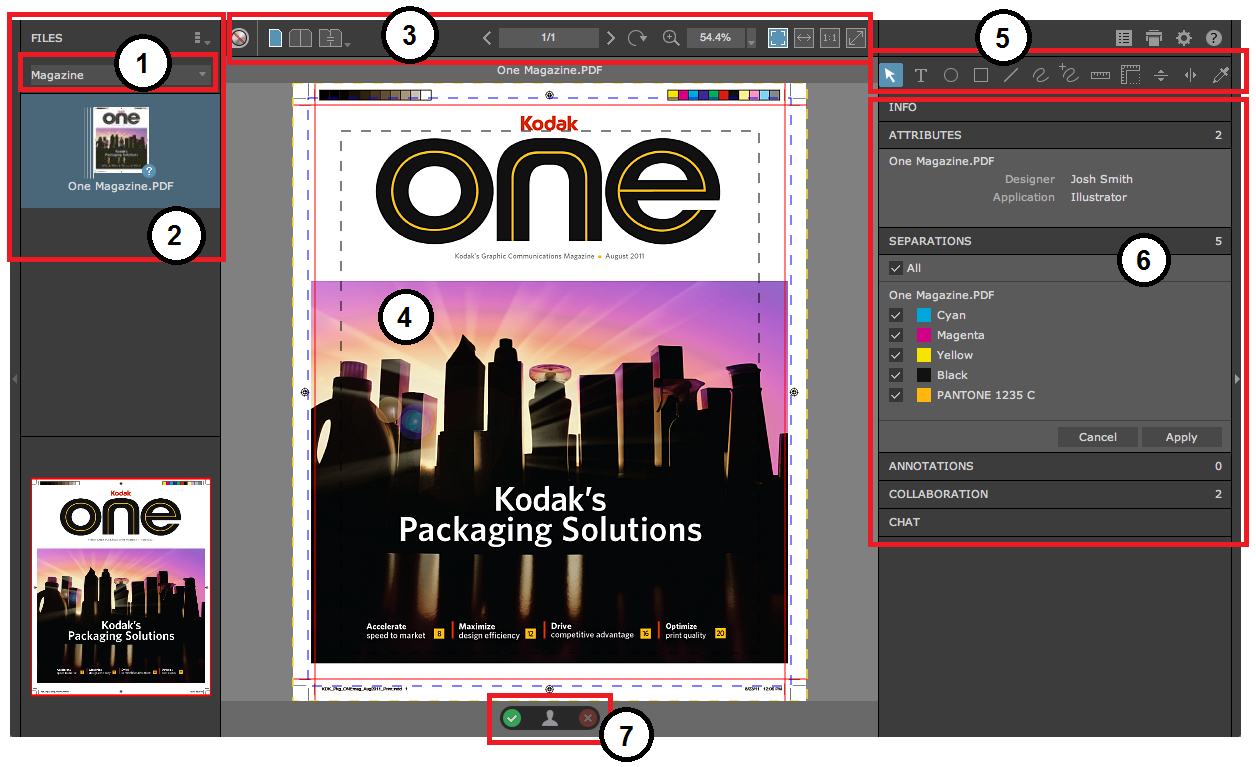The image size is (1256, 767).
Task: Click the rotate page icon
Action: (637, 38)
